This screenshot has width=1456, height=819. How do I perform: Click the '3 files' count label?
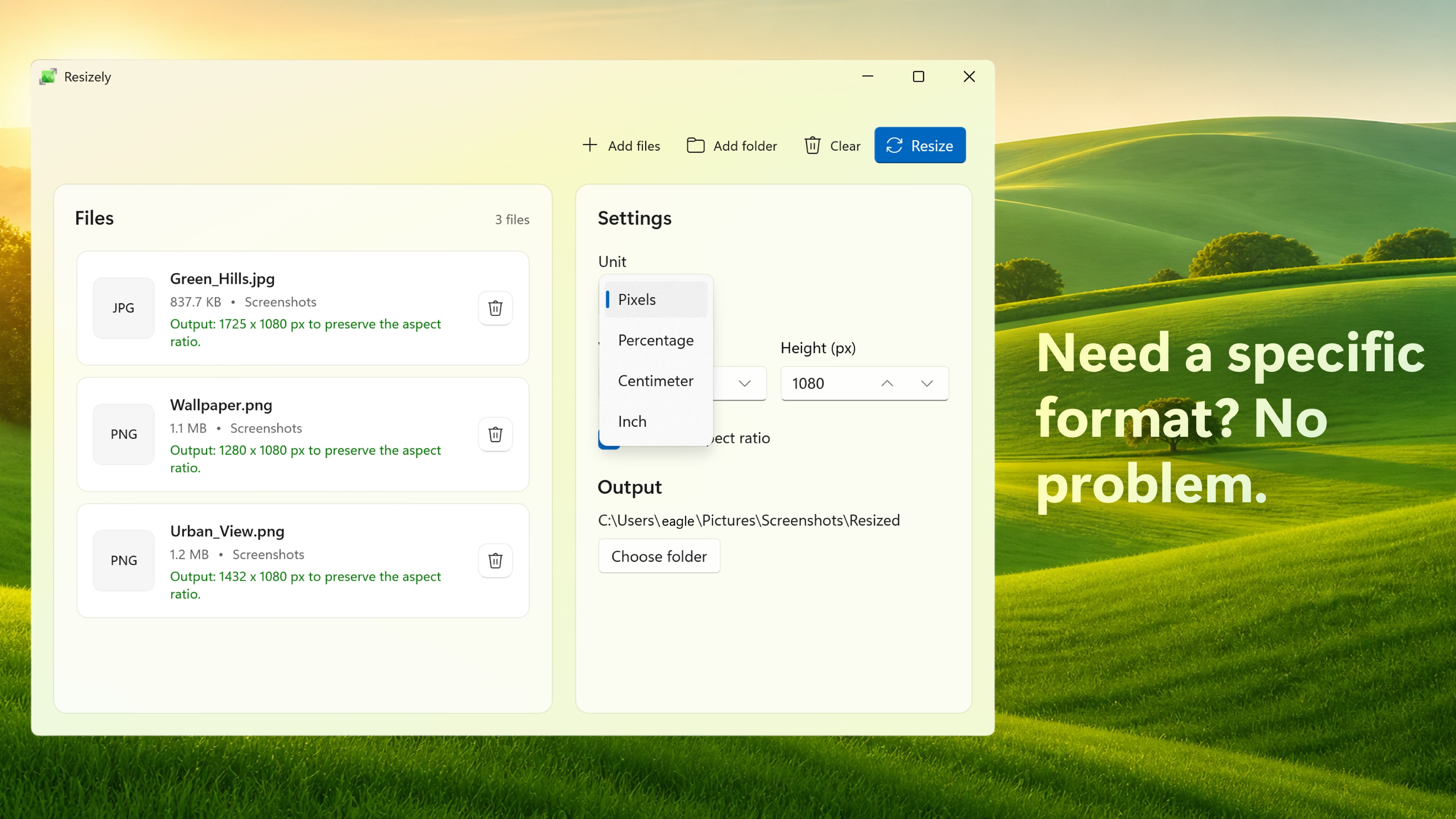(x=512, y=219)
